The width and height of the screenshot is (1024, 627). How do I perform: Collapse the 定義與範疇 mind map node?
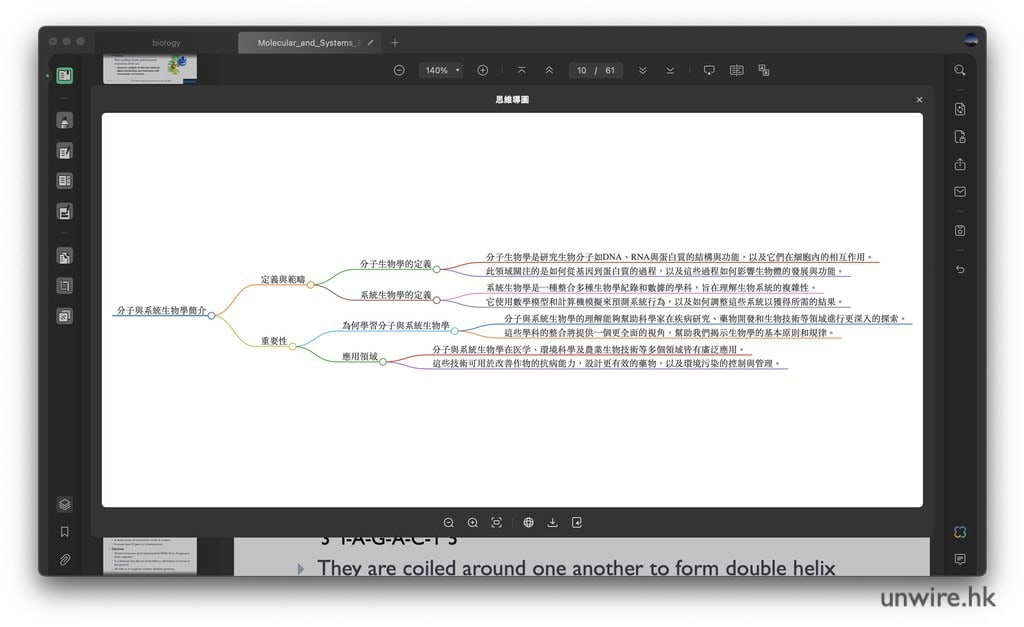[310, 284]
